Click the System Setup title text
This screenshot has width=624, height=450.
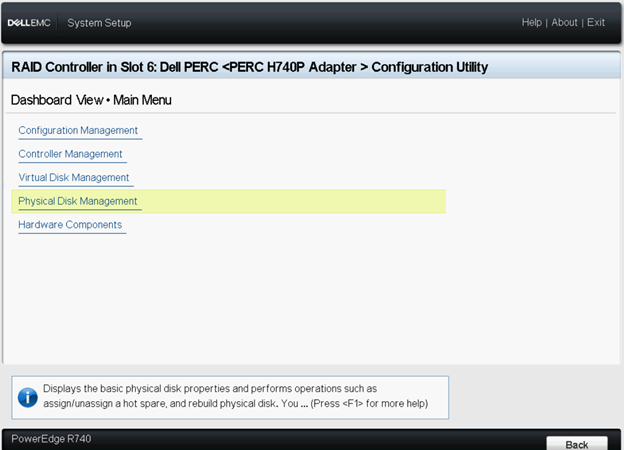coord(99,23)
